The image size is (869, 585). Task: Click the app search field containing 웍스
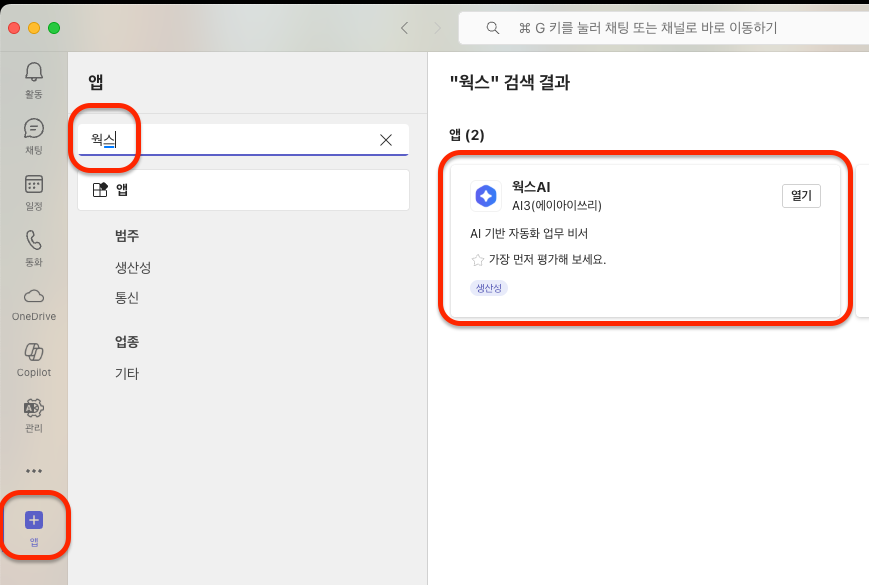243,140
